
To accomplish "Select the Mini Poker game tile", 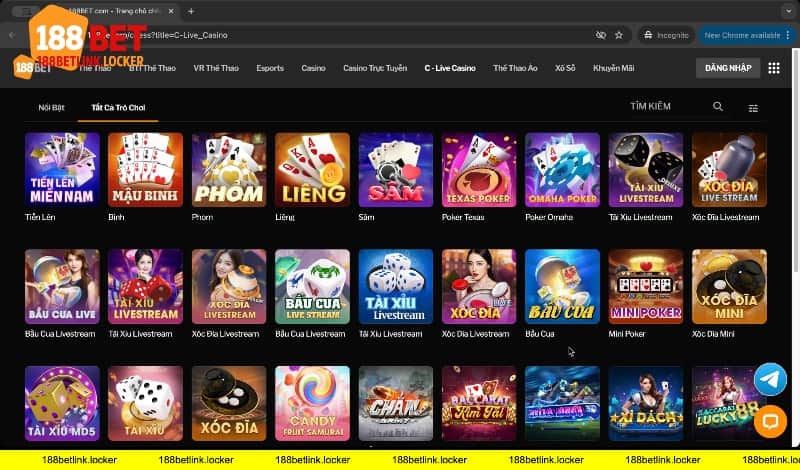I will (646, 286).
